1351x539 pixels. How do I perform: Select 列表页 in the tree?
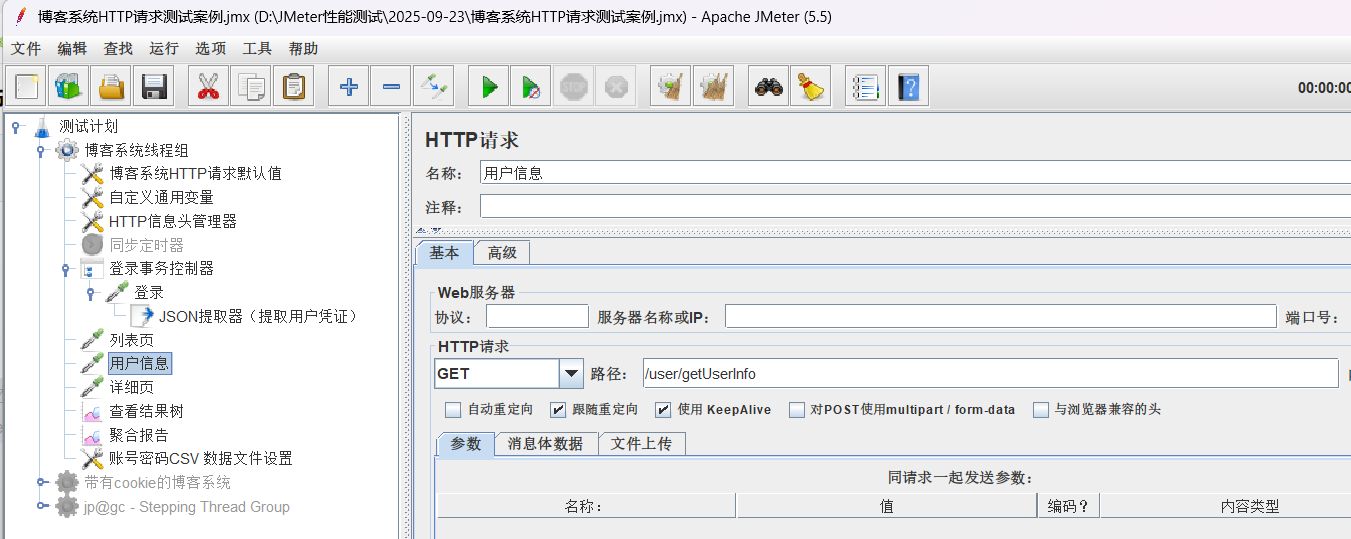click(x=131, y=340)
